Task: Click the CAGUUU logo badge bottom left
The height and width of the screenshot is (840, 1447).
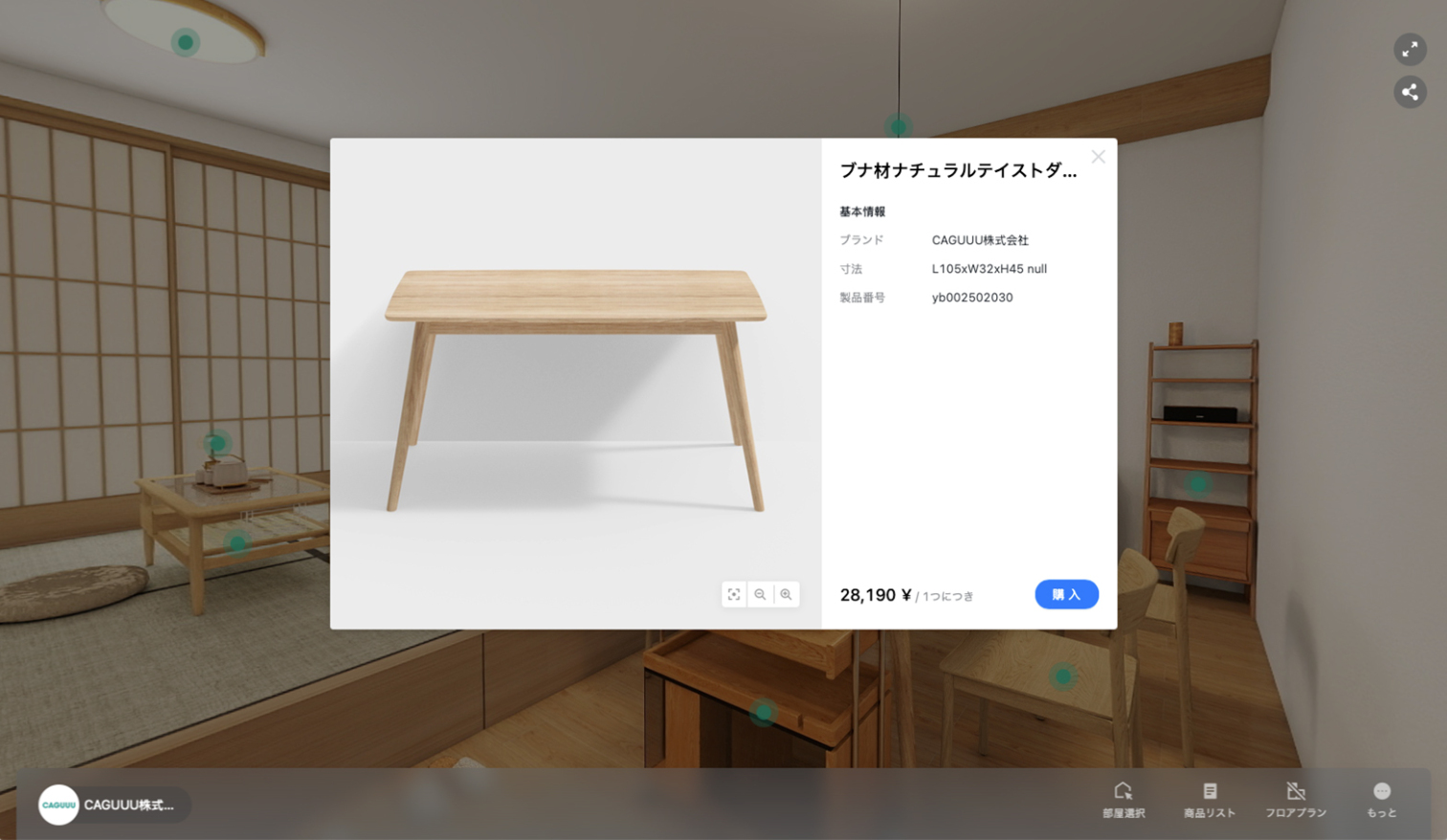Action: tap(58, 806)
